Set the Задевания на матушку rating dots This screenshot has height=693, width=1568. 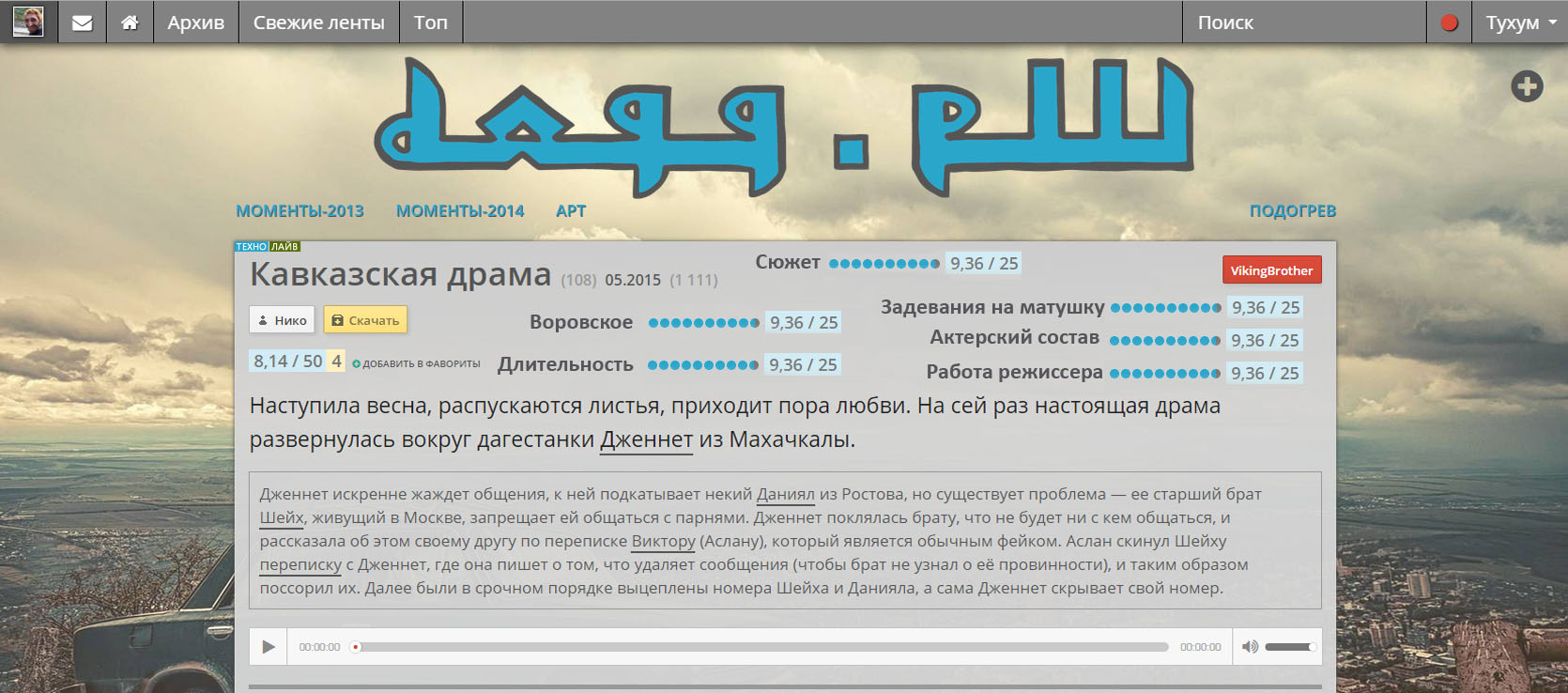pos(1166,308)
